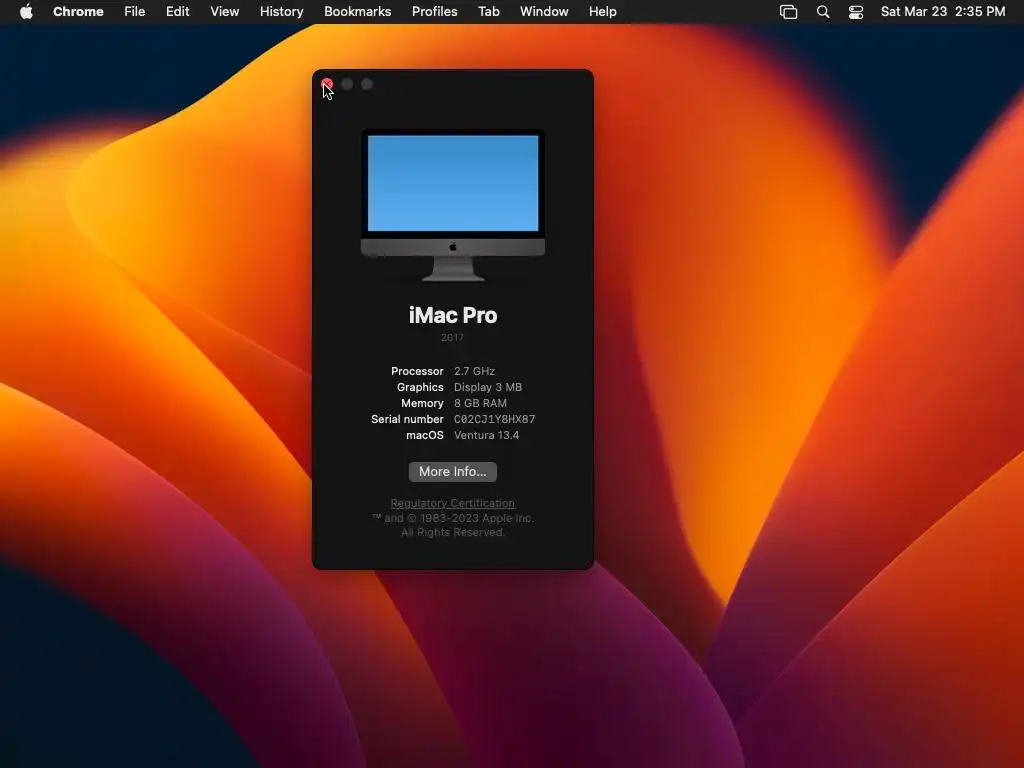1024x768 pixels.
Task: Open the Bookmarks menu
Action: 357,12
